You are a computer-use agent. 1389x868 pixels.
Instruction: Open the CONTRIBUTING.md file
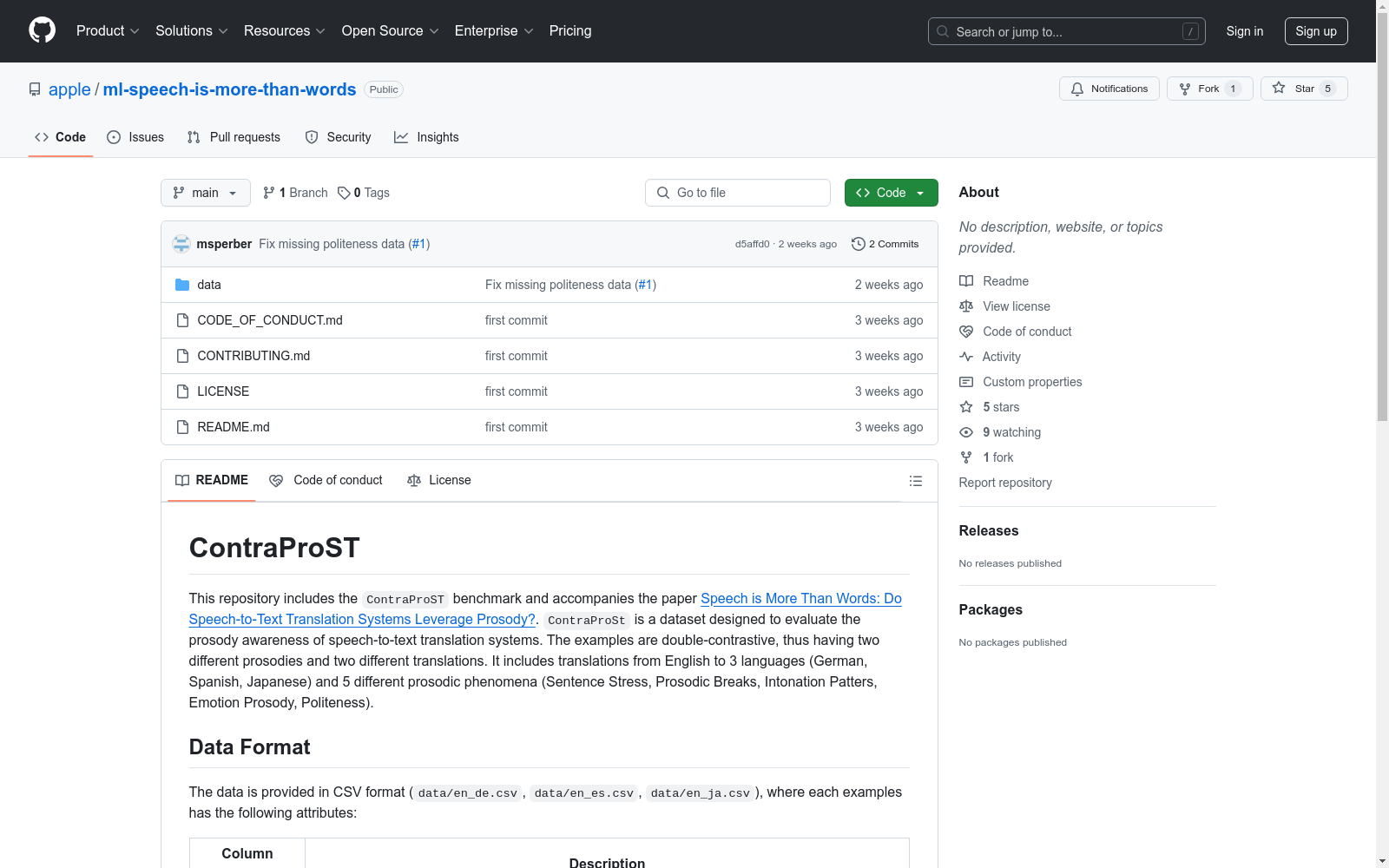(x=253, y=356)
